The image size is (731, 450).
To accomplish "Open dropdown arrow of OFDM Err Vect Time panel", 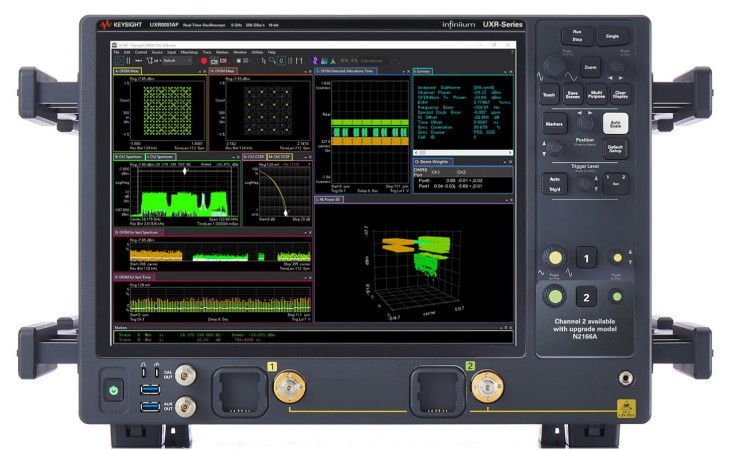I will (x=305, y=277).
